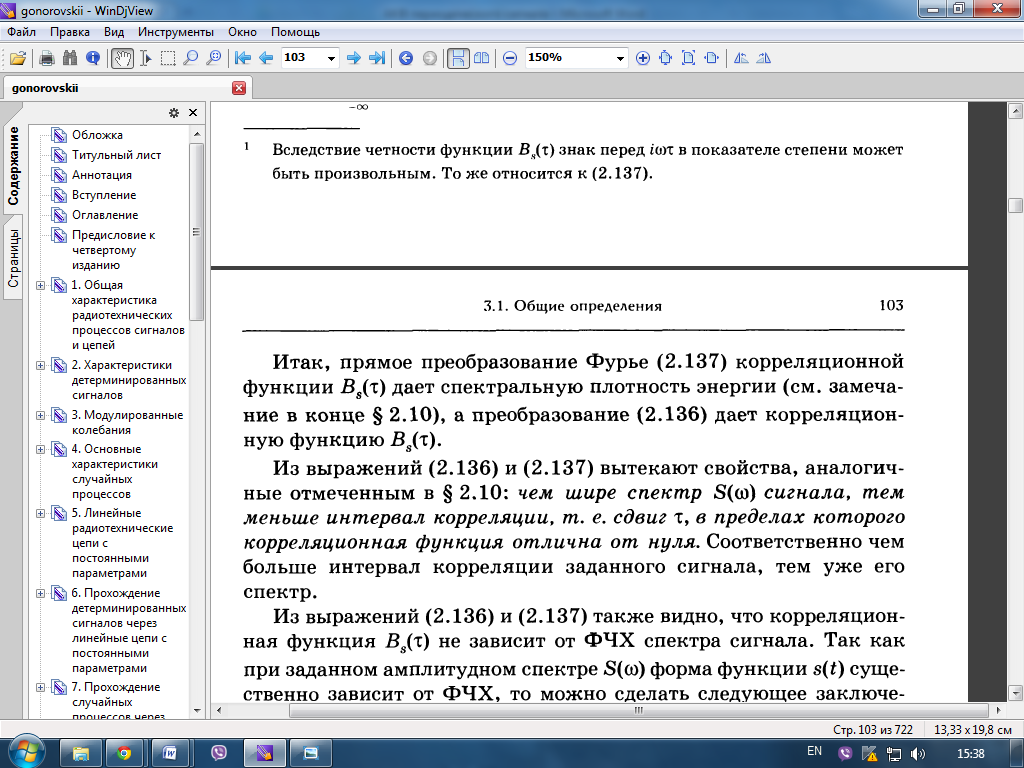Open Find with the binoculars icon
Image resolution: width=1024 pixels, height=768 pixels.
(70, 58)
